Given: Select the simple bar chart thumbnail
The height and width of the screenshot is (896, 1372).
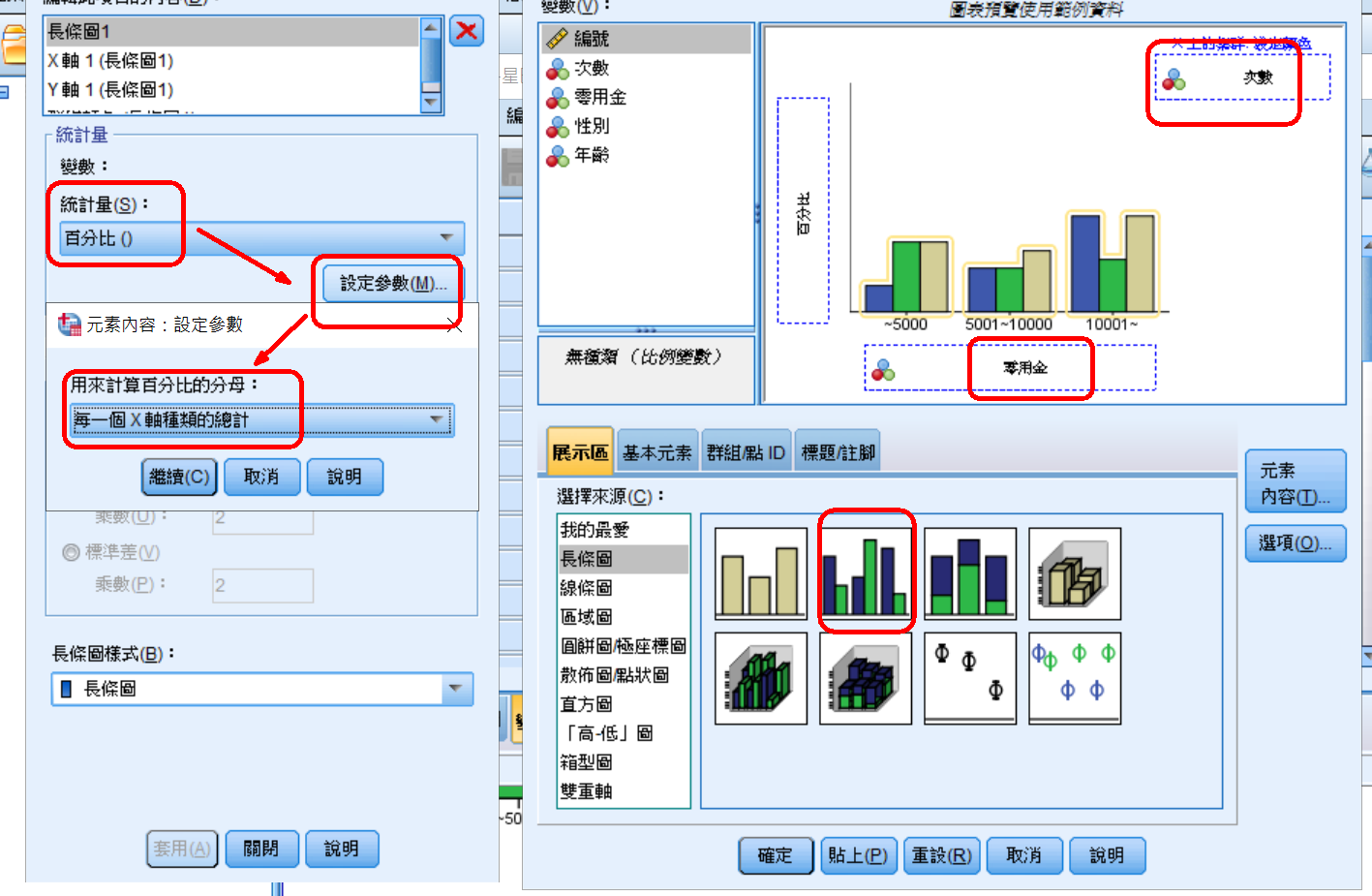Looking at the screenshot, I should click(x=760, y=573).
